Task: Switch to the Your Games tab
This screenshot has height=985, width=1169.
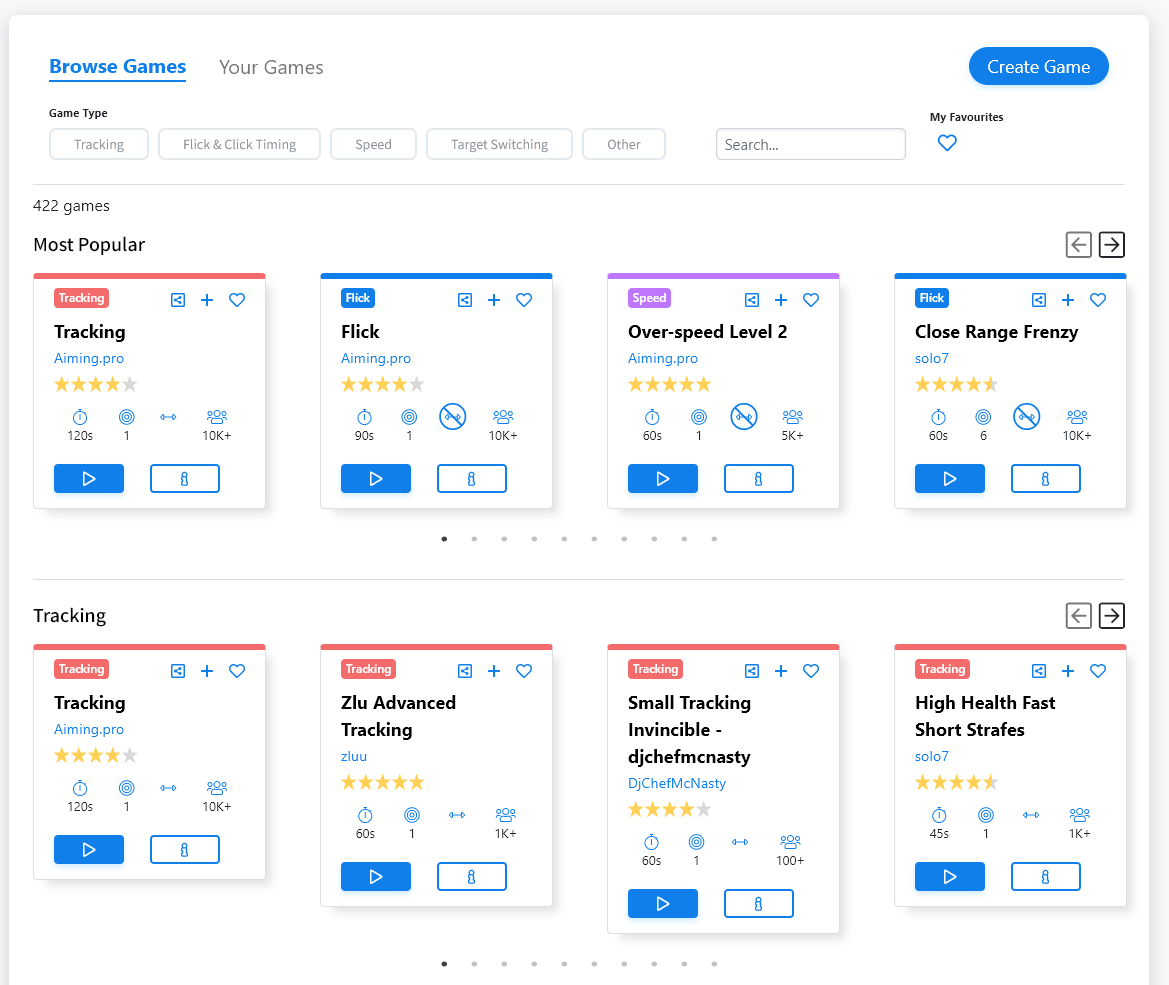Action: (x=270, y=67)
